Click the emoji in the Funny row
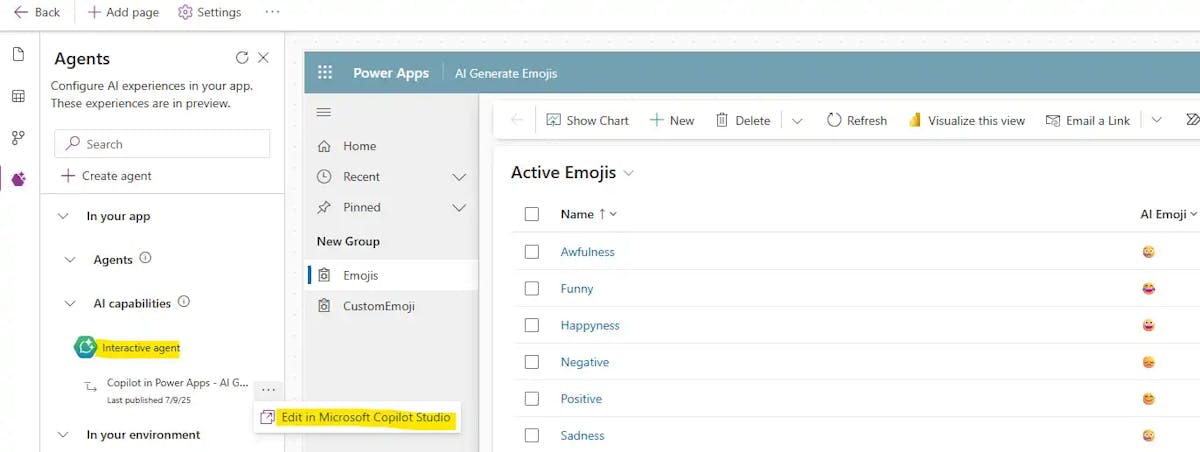The image size is (1200, 452). click(1148, 289)
